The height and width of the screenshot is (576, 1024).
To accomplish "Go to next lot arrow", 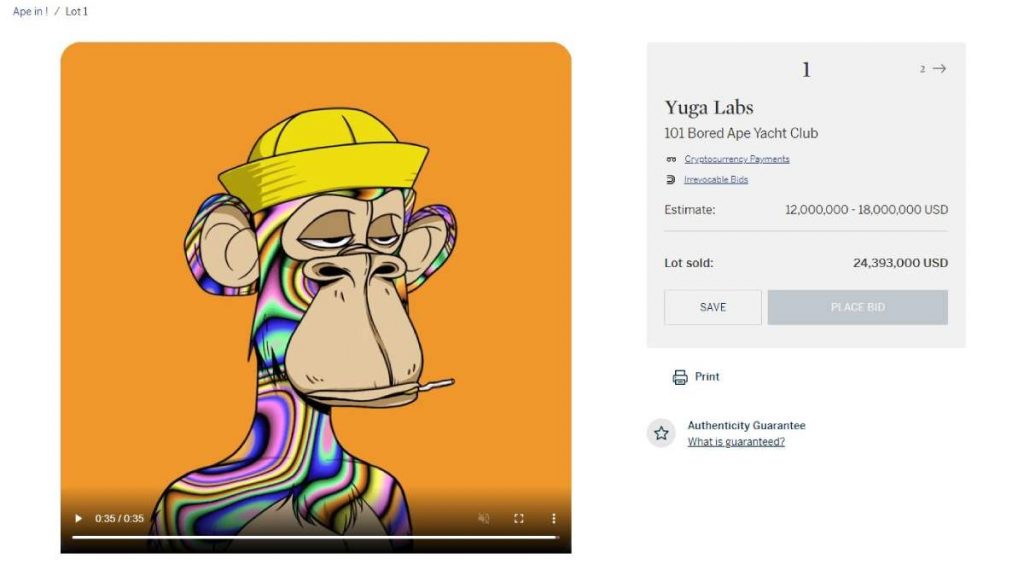I will tap(939, 69).
